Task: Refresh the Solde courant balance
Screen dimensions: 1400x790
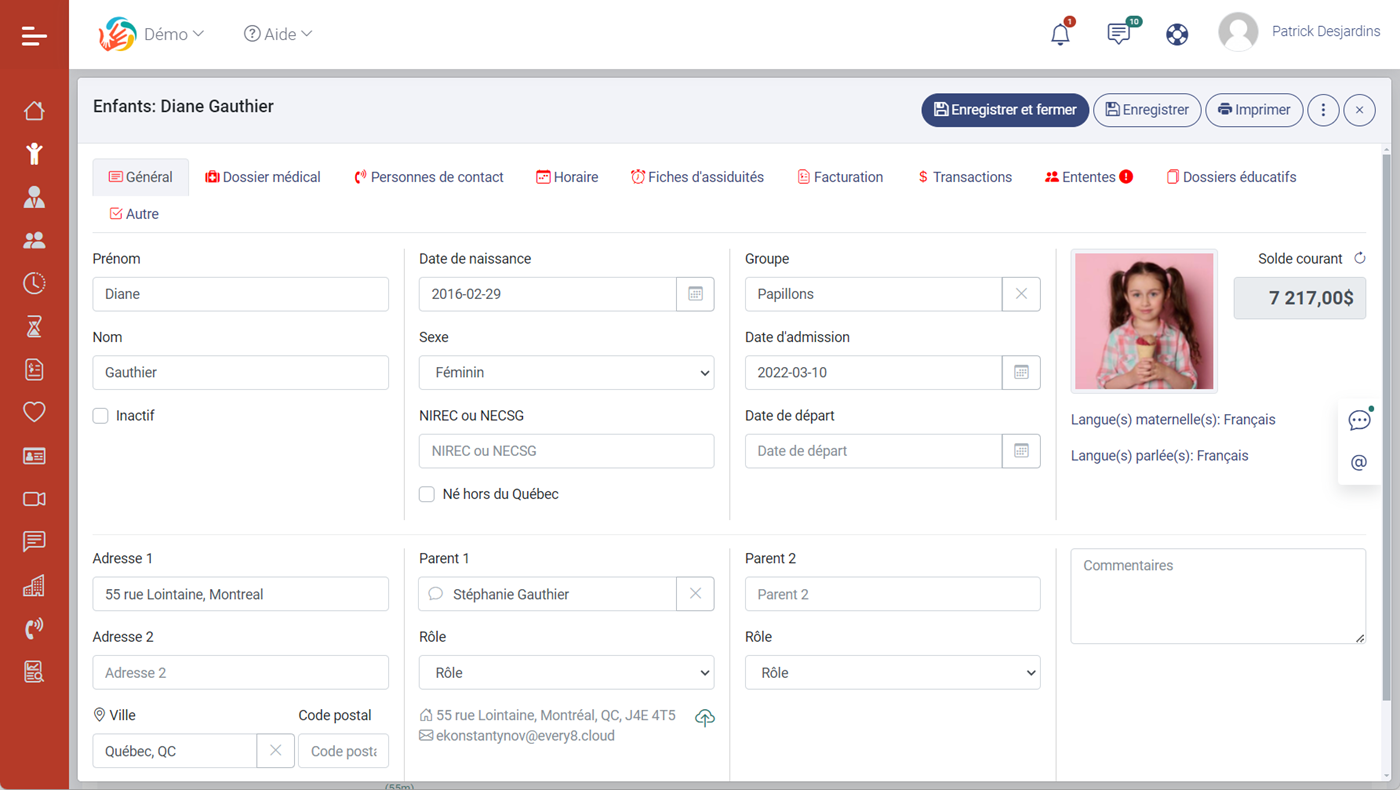Action: coord(1360,258)
